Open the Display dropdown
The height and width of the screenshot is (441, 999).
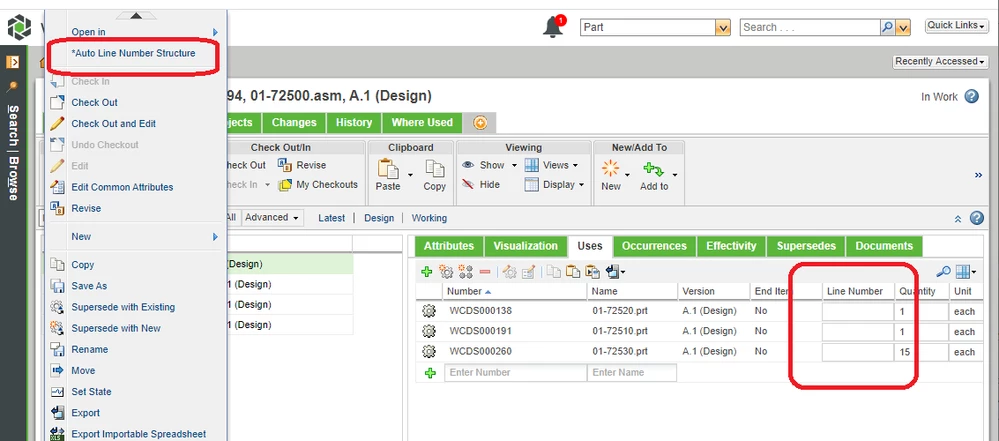click(x=554, y=185)
